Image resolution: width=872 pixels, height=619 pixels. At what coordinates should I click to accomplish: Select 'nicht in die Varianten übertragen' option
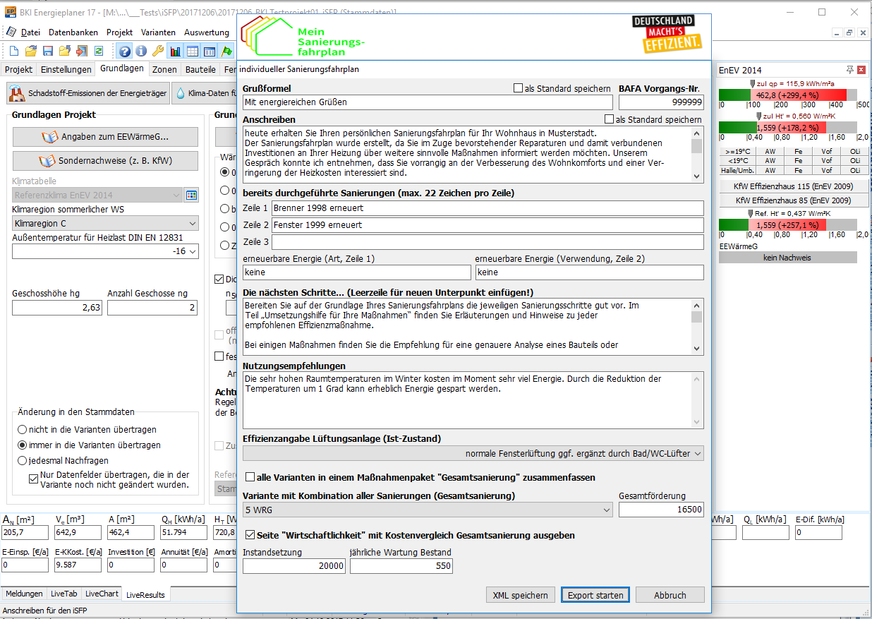23,428
